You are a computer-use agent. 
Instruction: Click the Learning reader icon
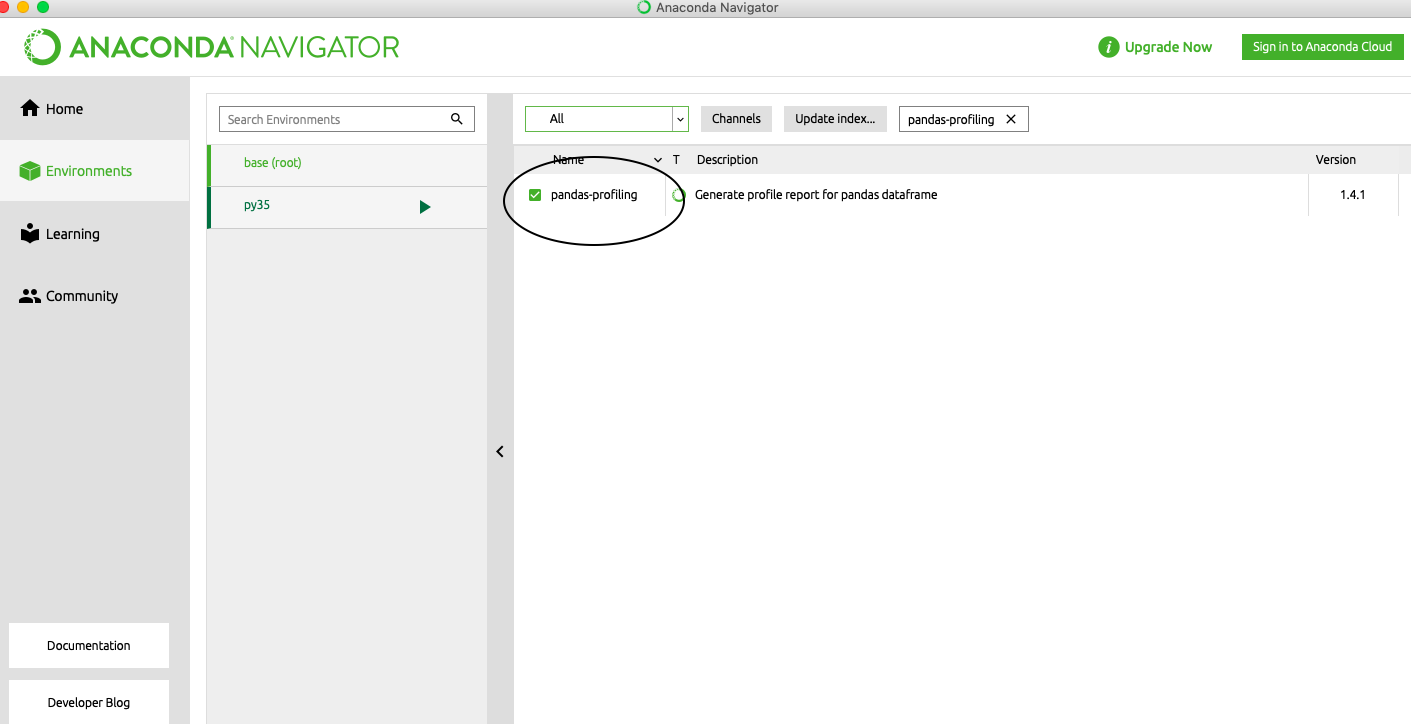coord(30,233)
